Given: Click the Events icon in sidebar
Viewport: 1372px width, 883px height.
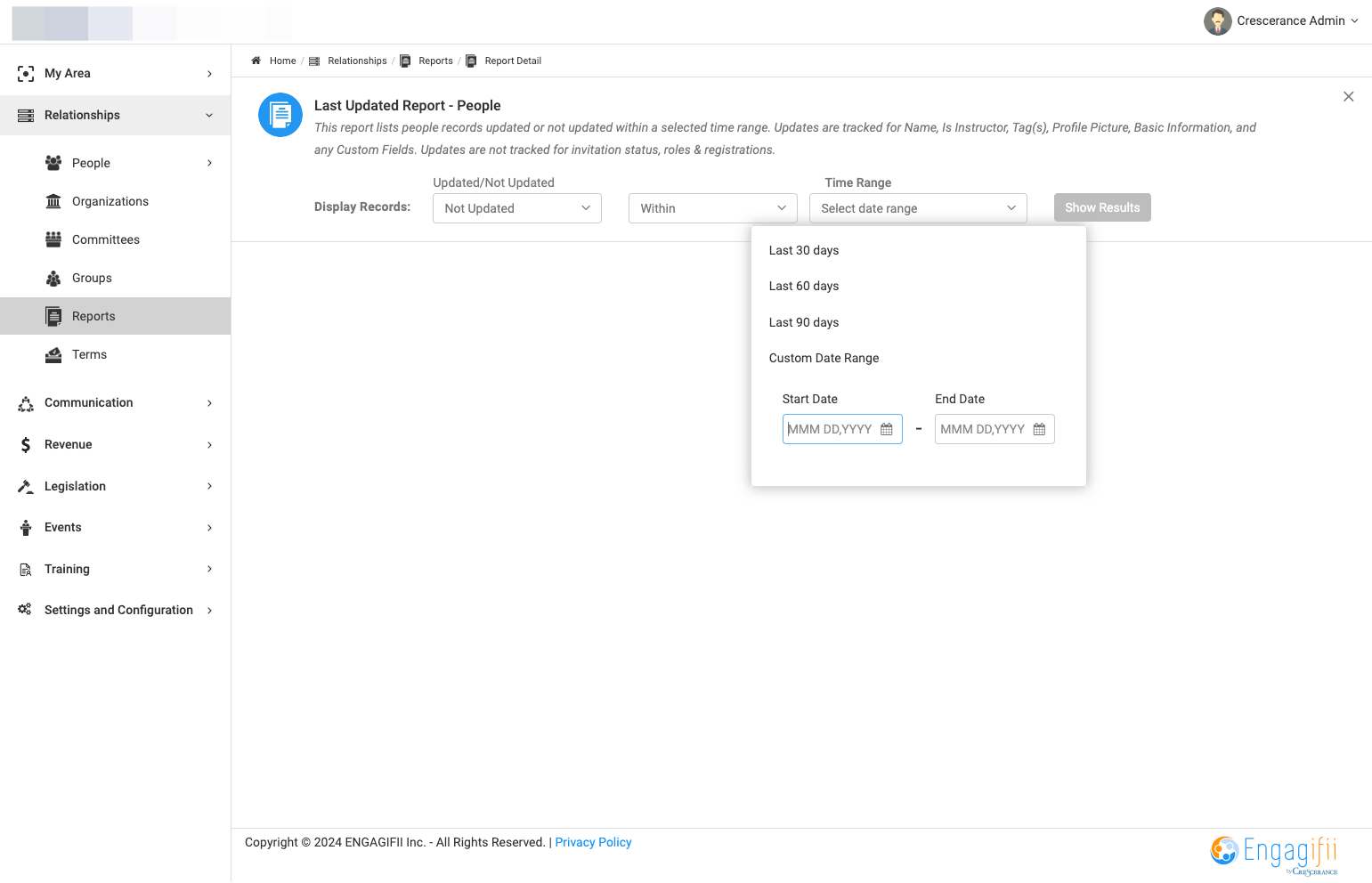Looking at the screenshot, I should pos(26,528).
